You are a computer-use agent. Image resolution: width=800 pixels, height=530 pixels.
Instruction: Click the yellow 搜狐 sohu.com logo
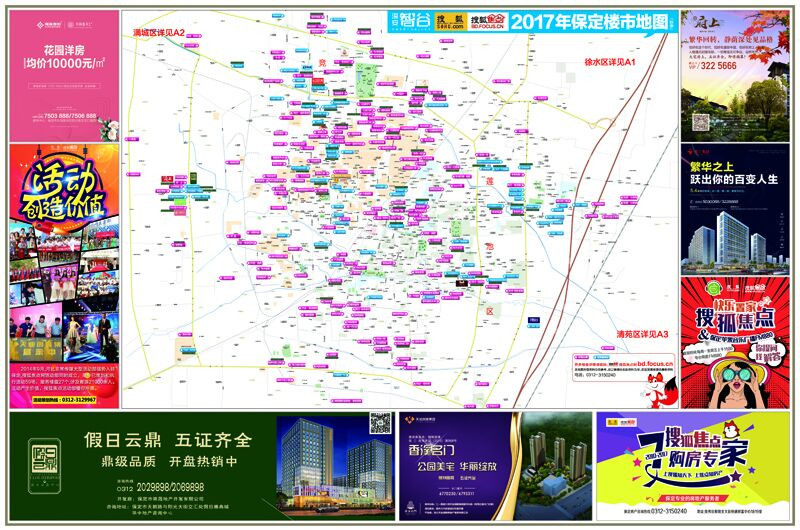pos(451,21)
